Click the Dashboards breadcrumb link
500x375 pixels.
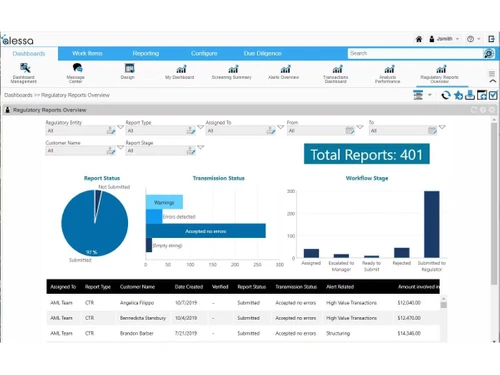point(18,95)
